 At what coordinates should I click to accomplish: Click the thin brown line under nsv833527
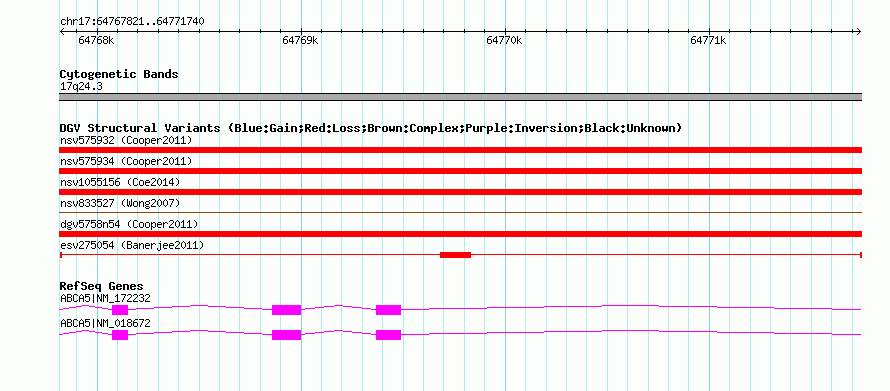[x=460, y=212]
